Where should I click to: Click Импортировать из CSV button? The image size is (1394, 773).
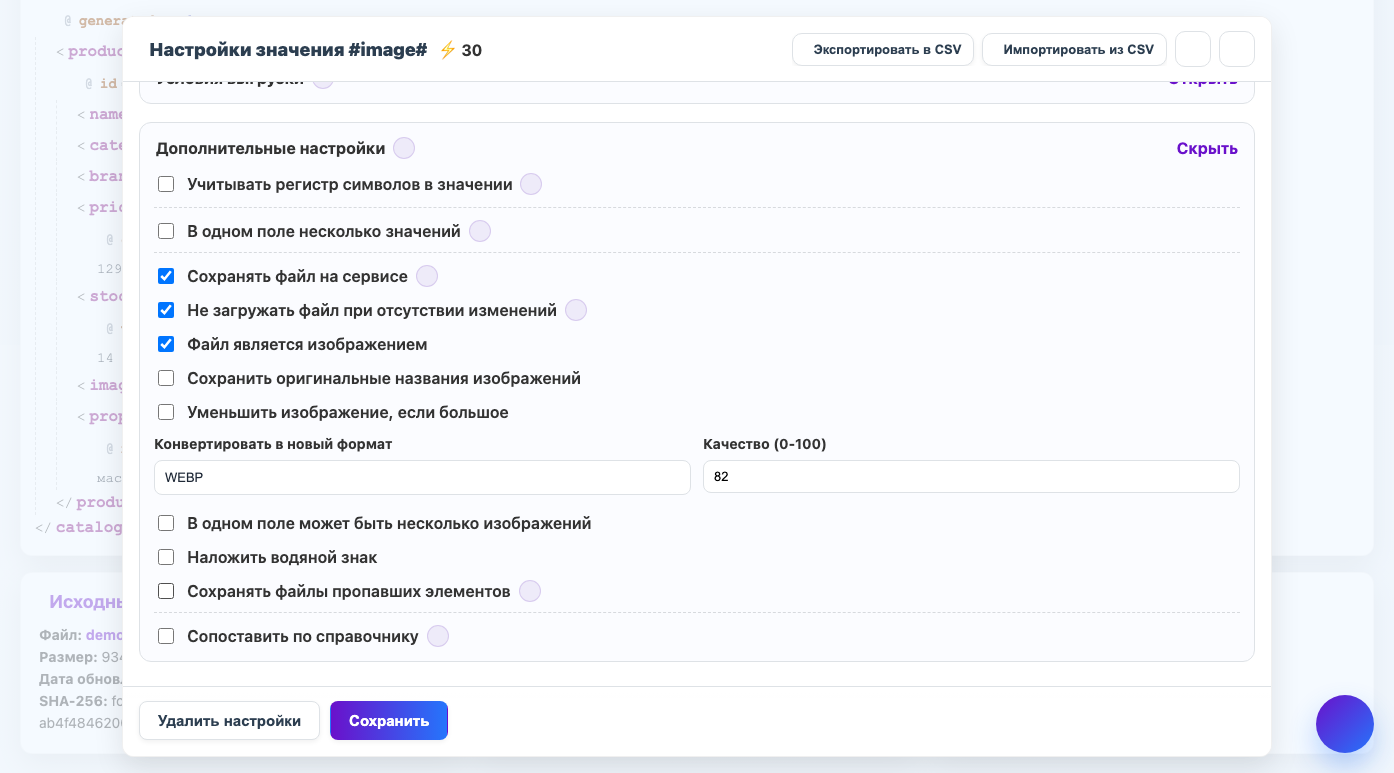click(x=1074, y=49)
